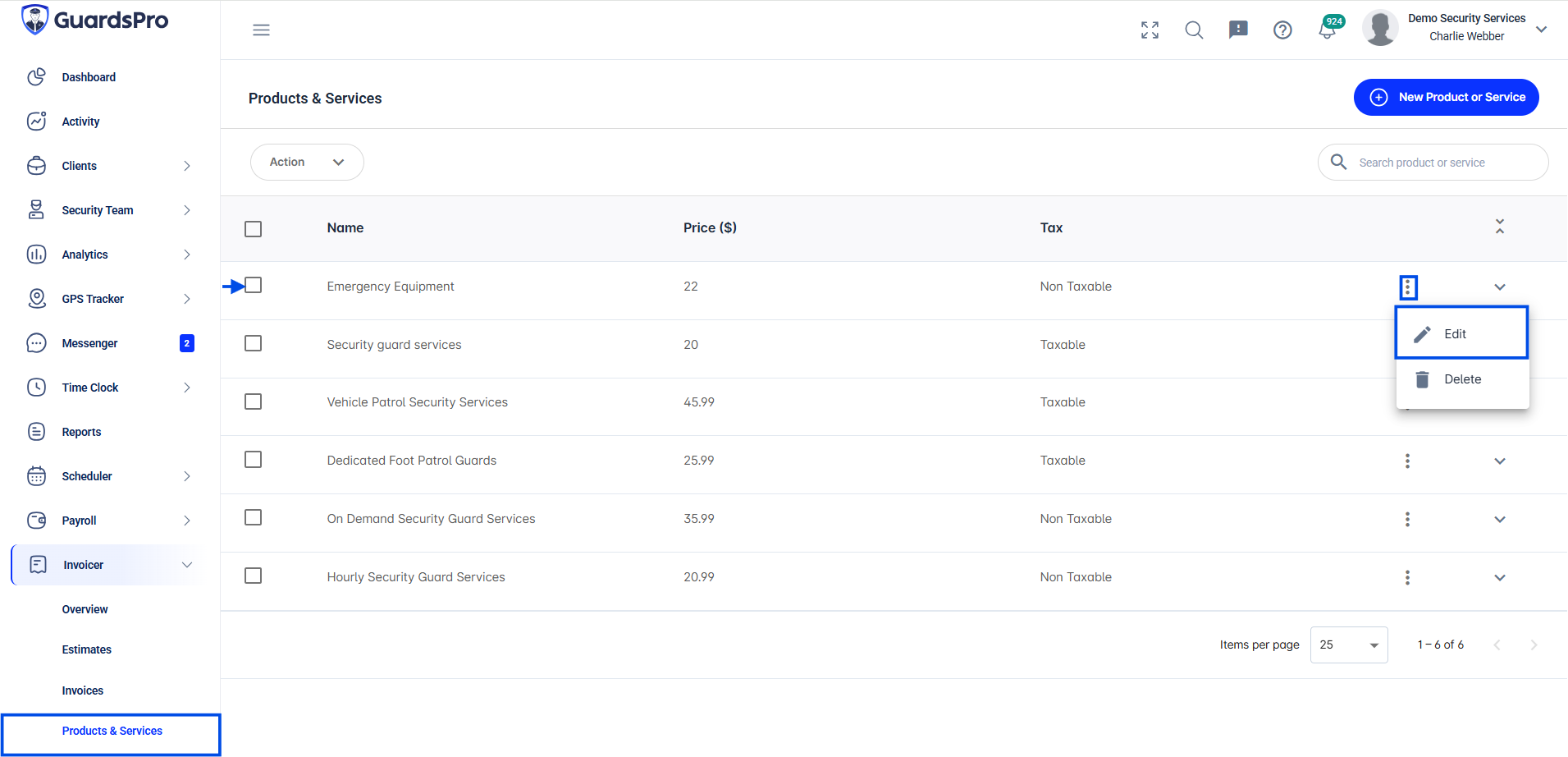This screenshot has height=757, width=1568.
Task: Go to the previous page arrow
Action: pos(1497,645)
